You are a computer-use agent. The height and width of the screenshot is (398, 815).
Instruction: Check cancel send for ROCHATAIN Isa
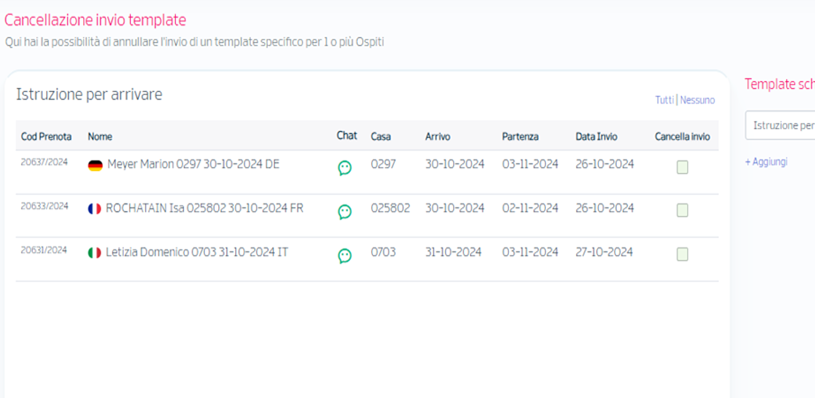click(x=682, y=210)
